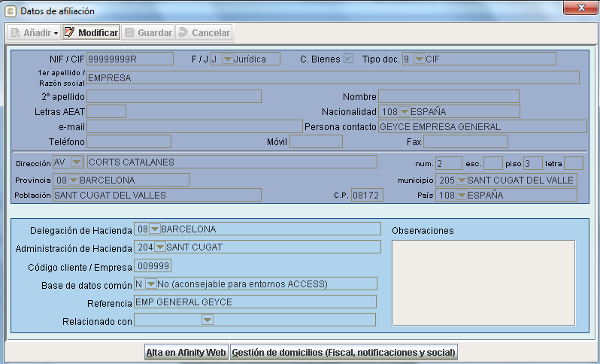Open the Añadir dropdown arrow
Viewport: 600px width, 364px height.
click(56, 33)
